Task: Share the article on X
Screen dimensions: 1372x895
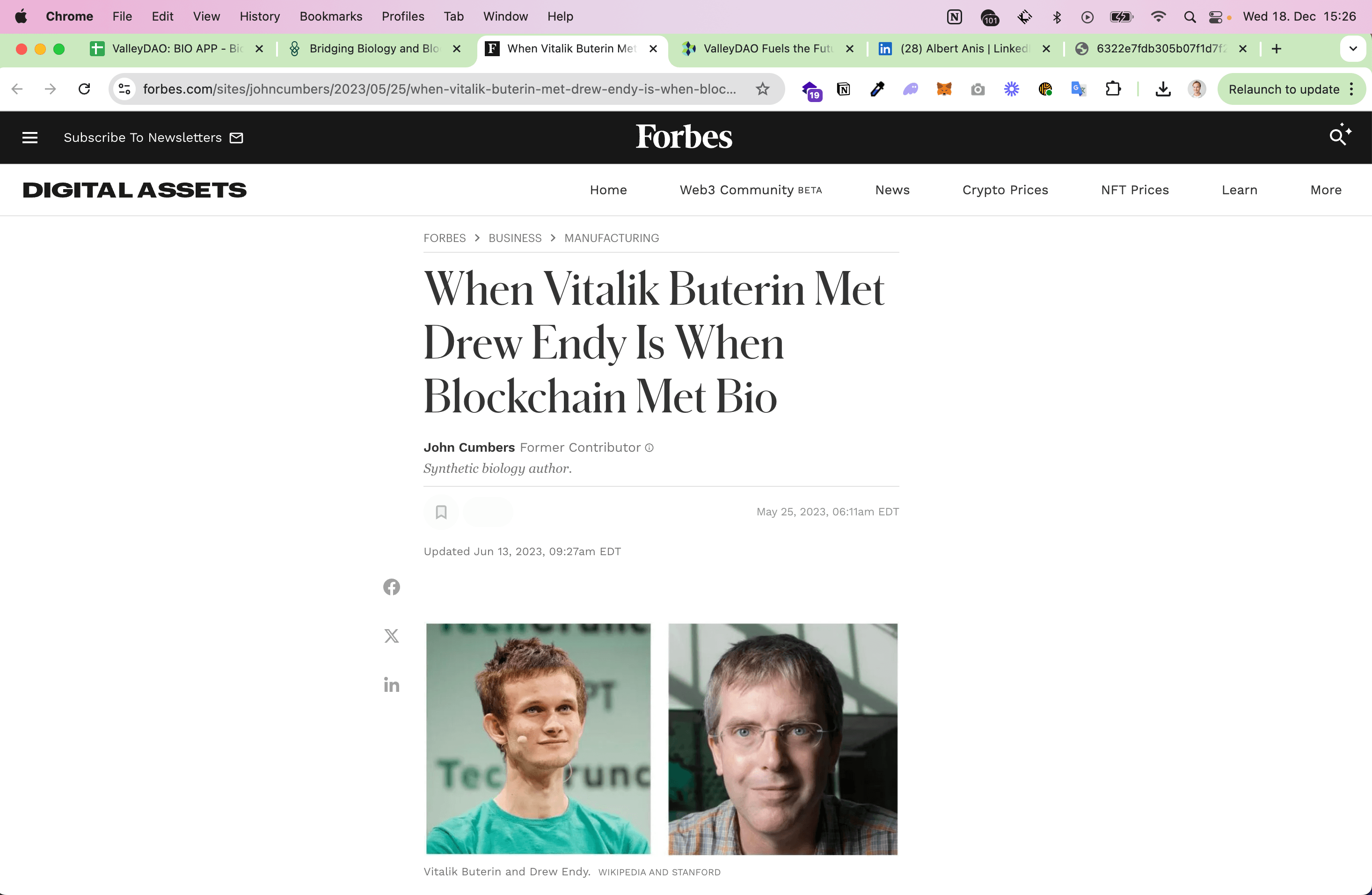Action: coord(391,636)
